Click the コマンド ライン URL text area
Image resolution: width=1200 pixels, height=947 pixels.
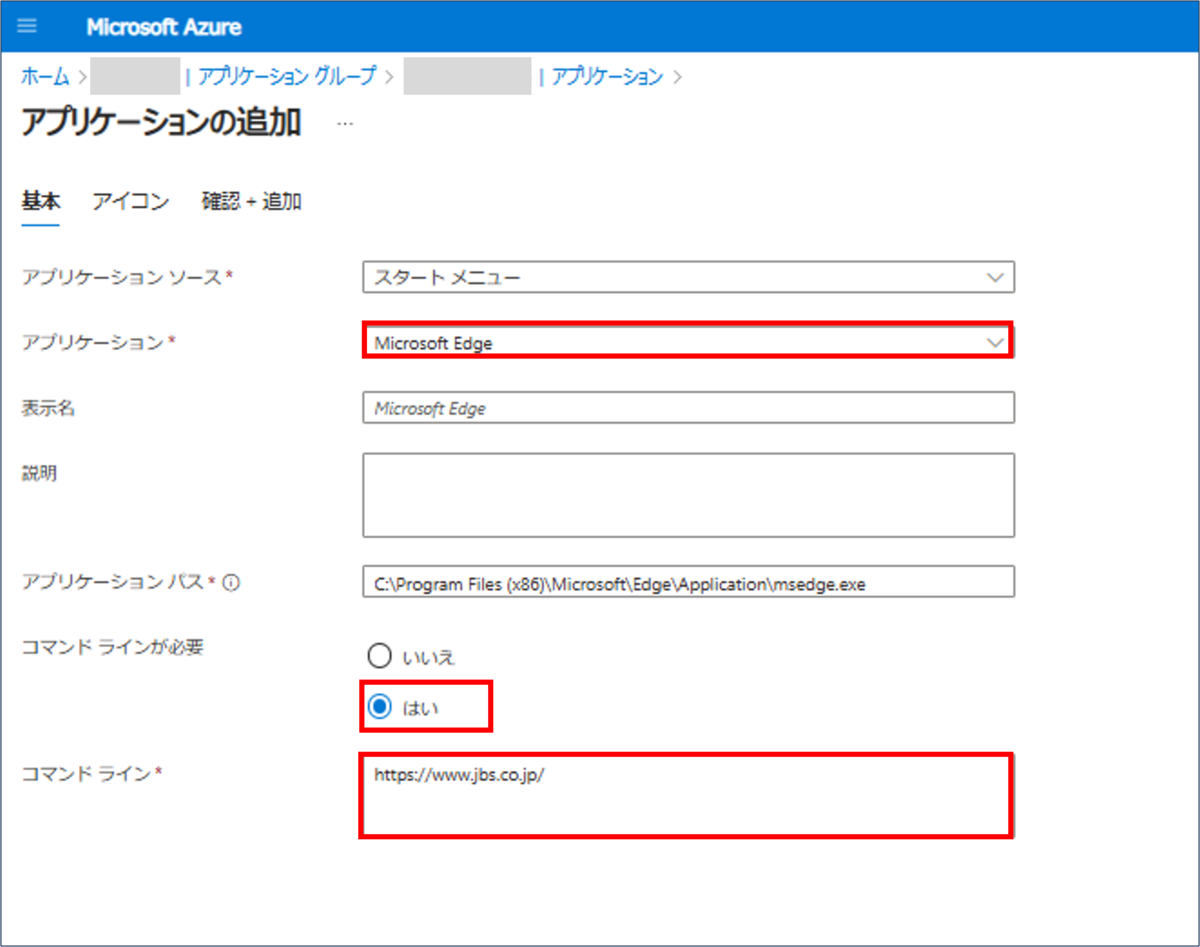tap(686, 796)
